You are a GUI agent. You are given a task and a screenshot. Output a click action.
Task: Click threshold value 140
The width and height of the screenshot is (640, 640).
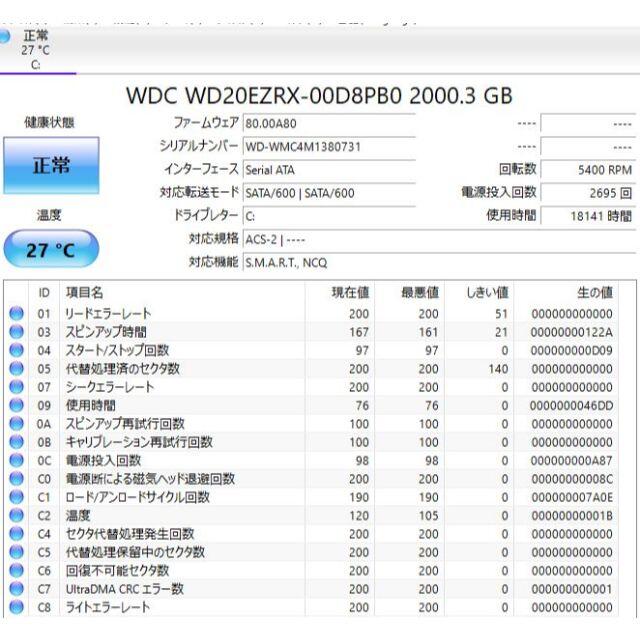point(498,369)
